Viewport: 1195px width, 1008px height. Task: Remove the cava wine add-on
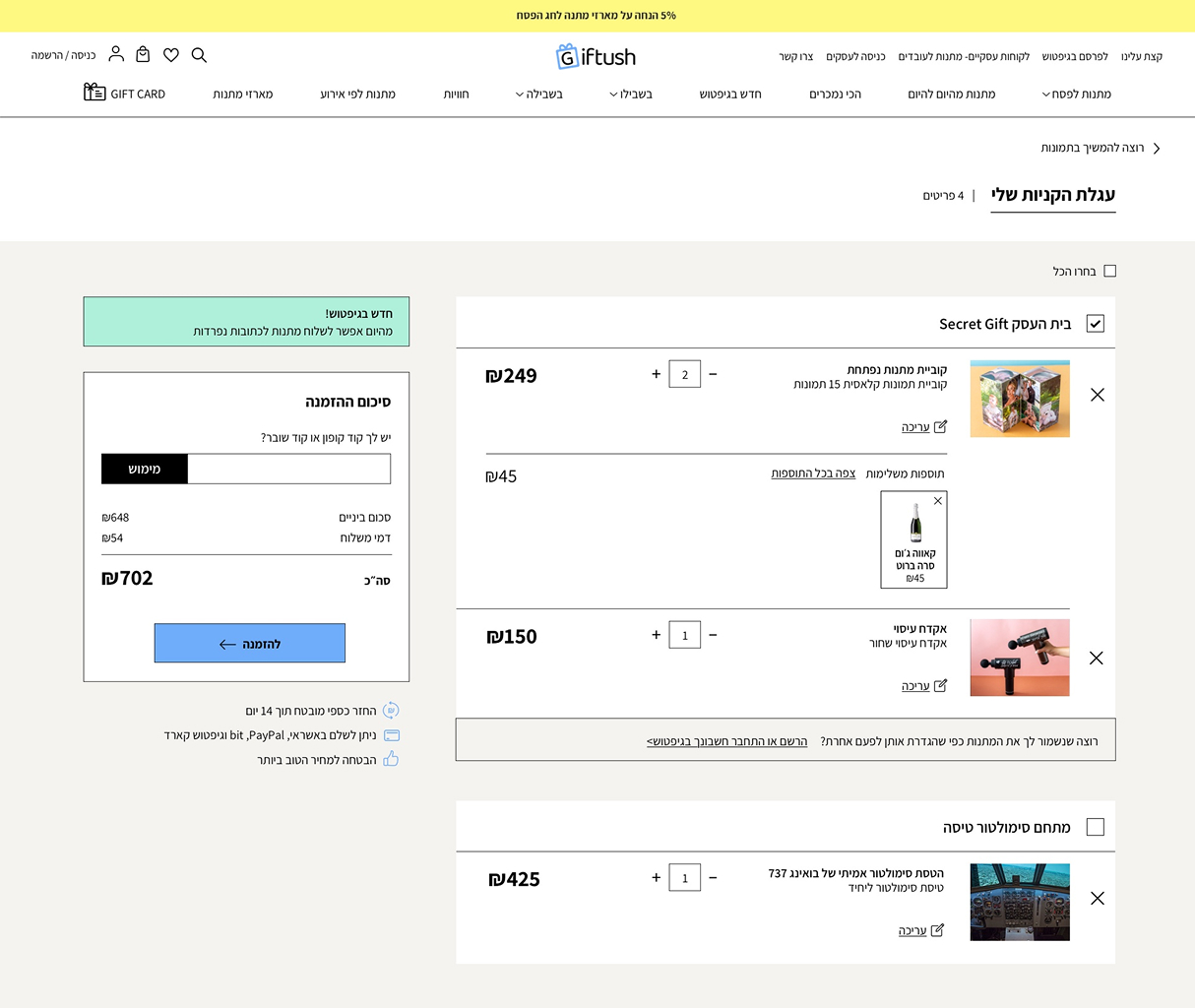pos(938,501)
